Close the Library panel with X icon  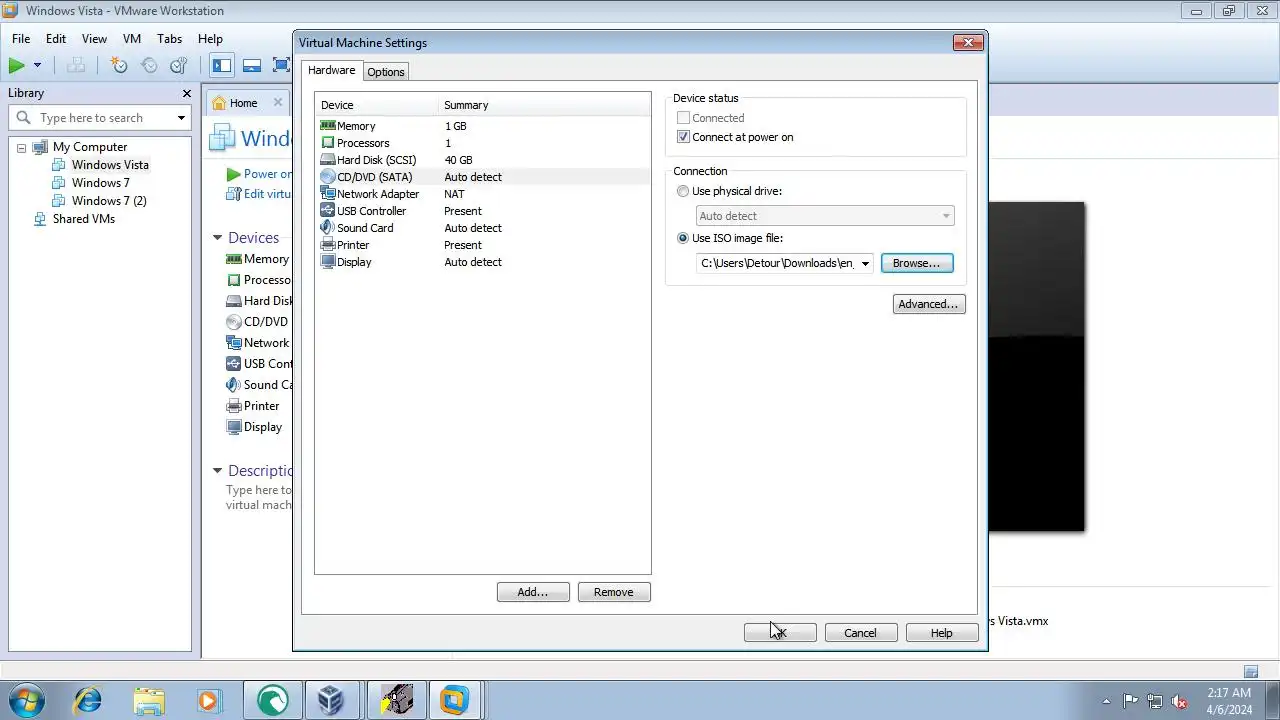[x=186, y=93]
